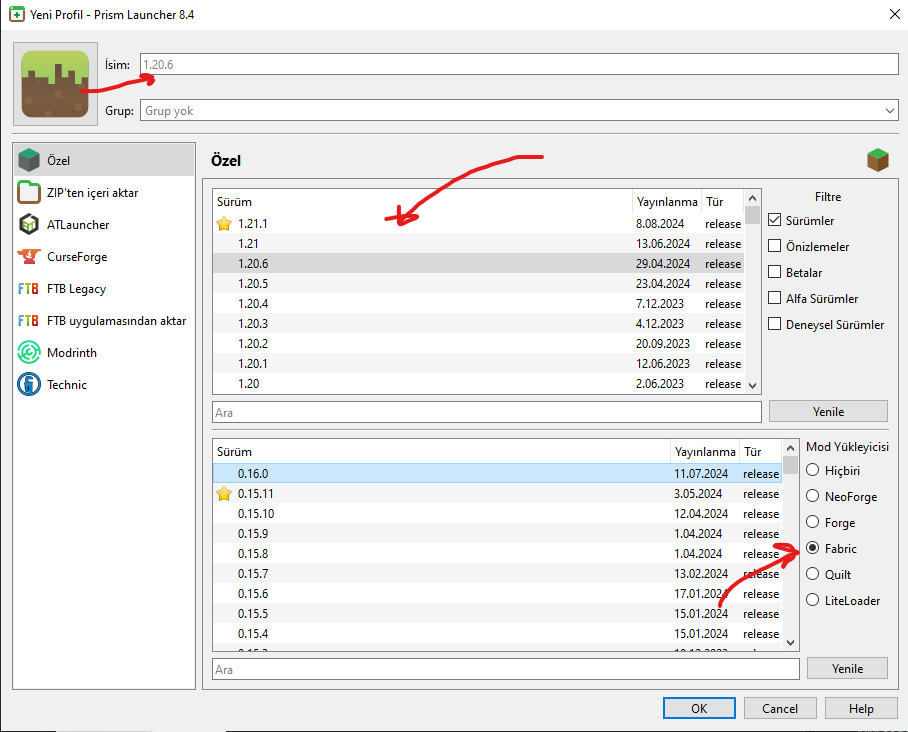908x732 pixels.
Task: Click the OK button
Action: (x=699, y=708)
